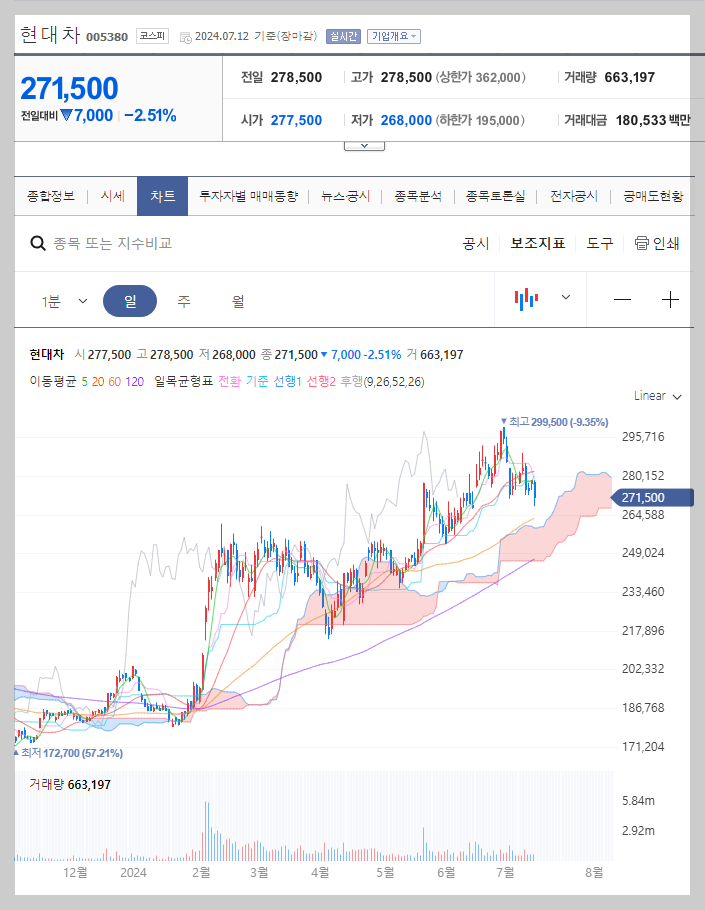Click the search magnifier icon
The height and width of the screenshot is (910, 705).
pos(38,242)
